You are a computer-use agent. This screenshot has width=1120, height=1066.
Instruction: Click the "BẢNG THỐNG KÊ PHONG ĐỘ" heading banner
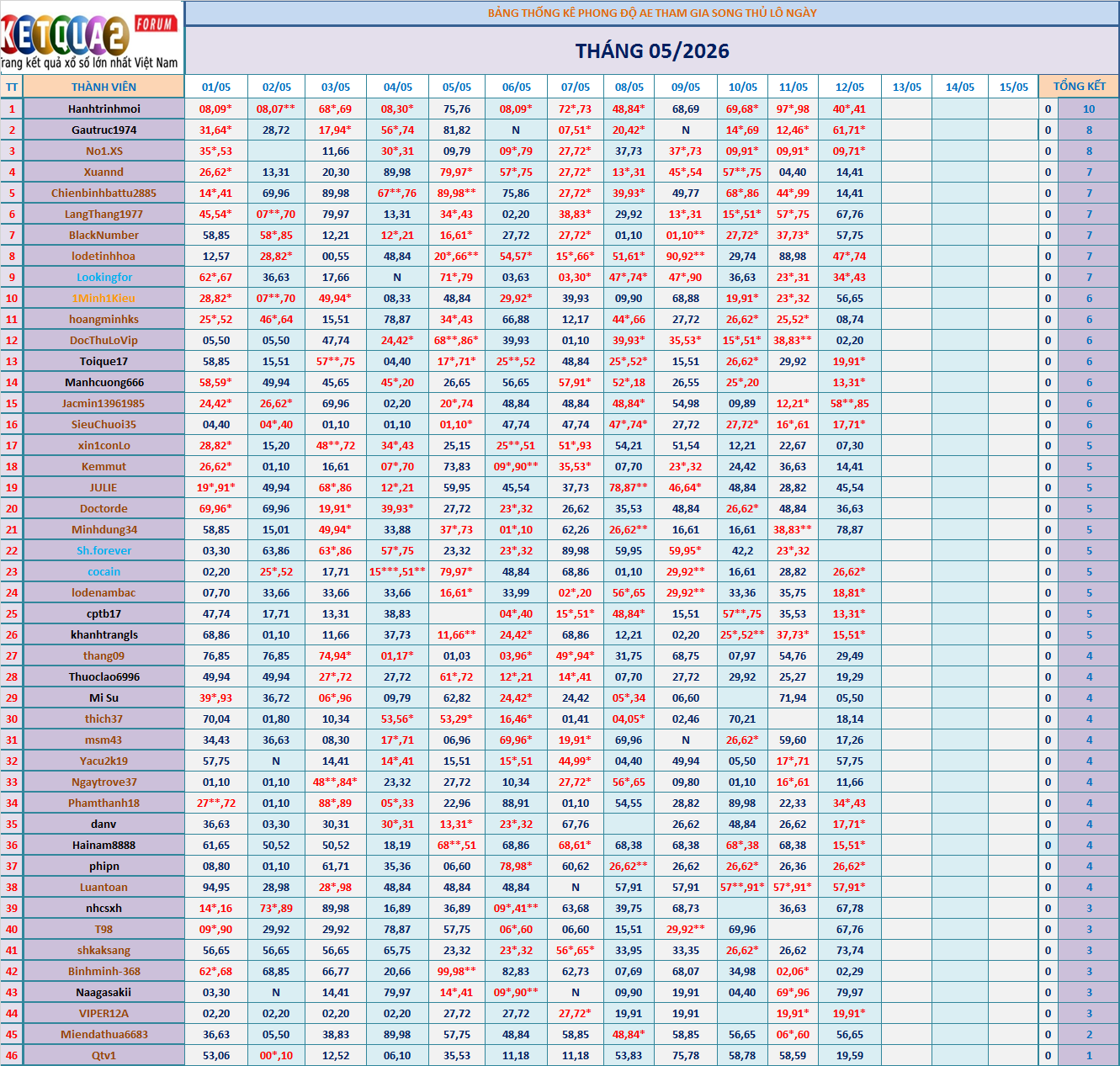point(652,13)
